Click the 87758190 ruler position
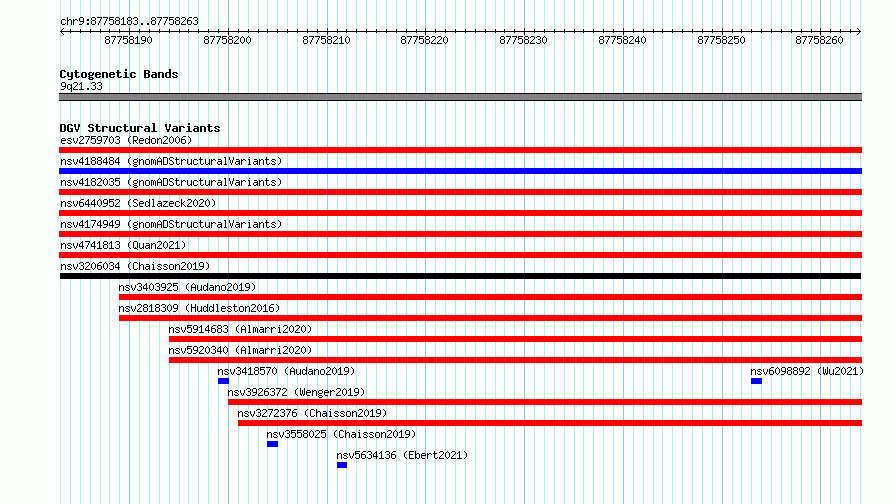This screenshot has height=504, width=890. pyautogui.click(x=128, y=40)
